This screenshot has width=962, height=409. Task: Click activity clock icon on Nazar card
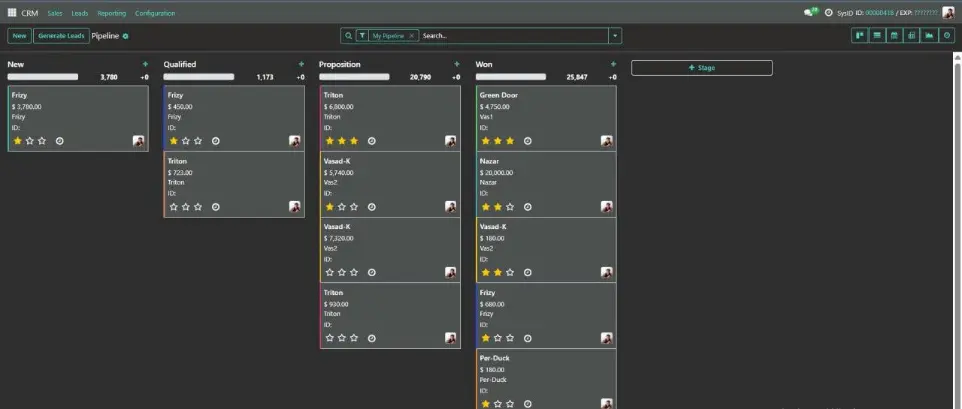click(x=527, y=207)
